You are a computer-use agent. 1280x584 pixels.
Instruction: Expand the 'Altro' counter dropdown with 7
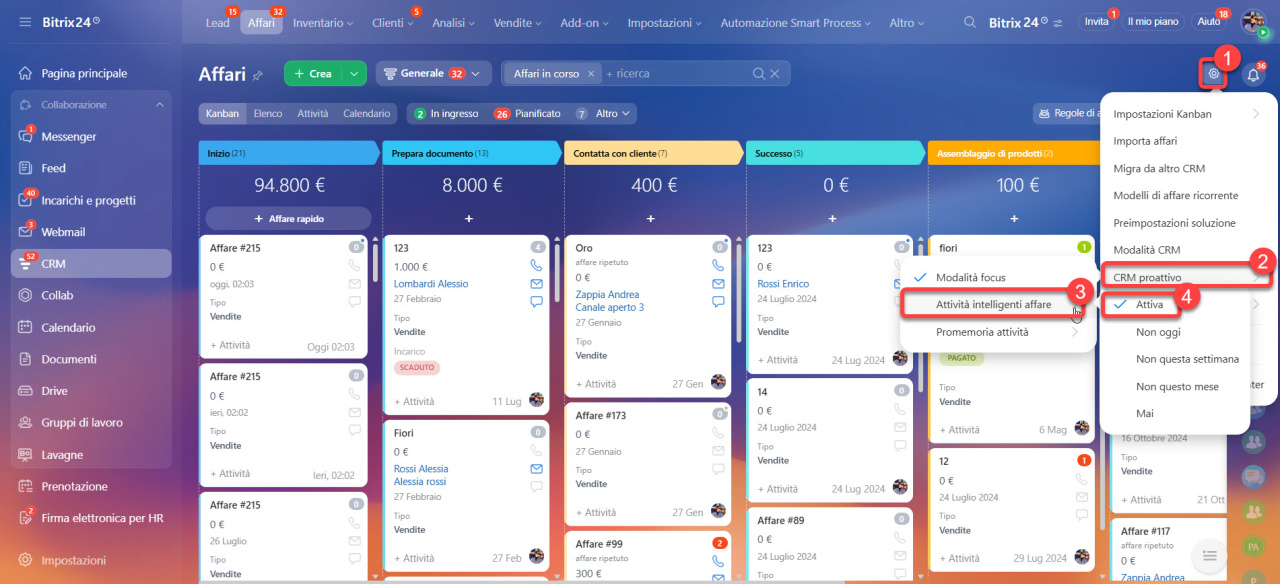[x=606, y=114]
